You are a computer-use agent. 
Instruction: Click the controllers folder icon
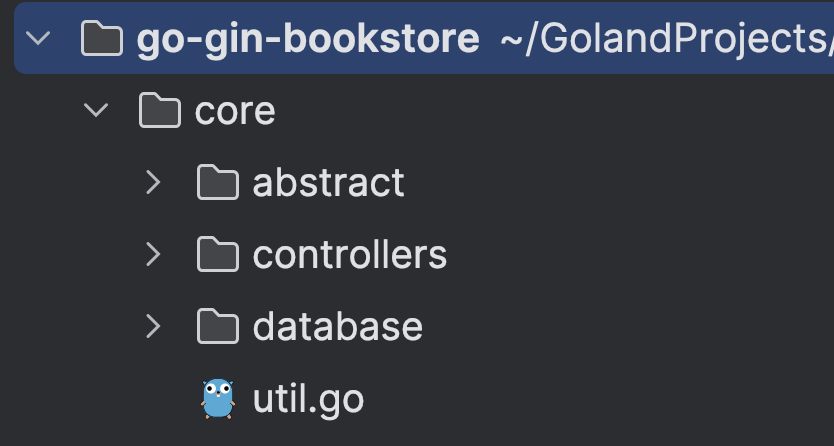tap(217, 255)
